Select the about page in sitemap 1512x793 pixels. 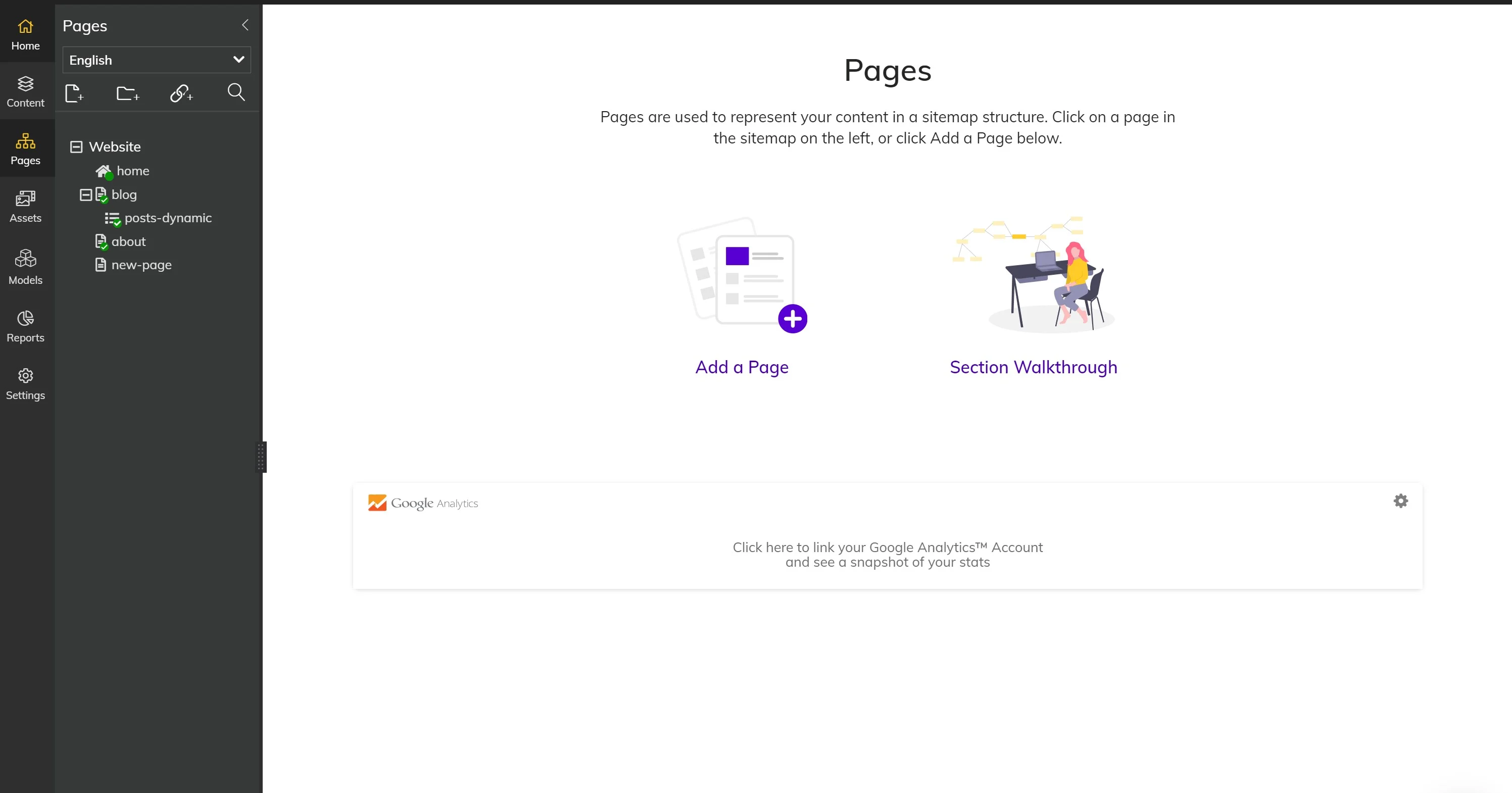(128, 240)
